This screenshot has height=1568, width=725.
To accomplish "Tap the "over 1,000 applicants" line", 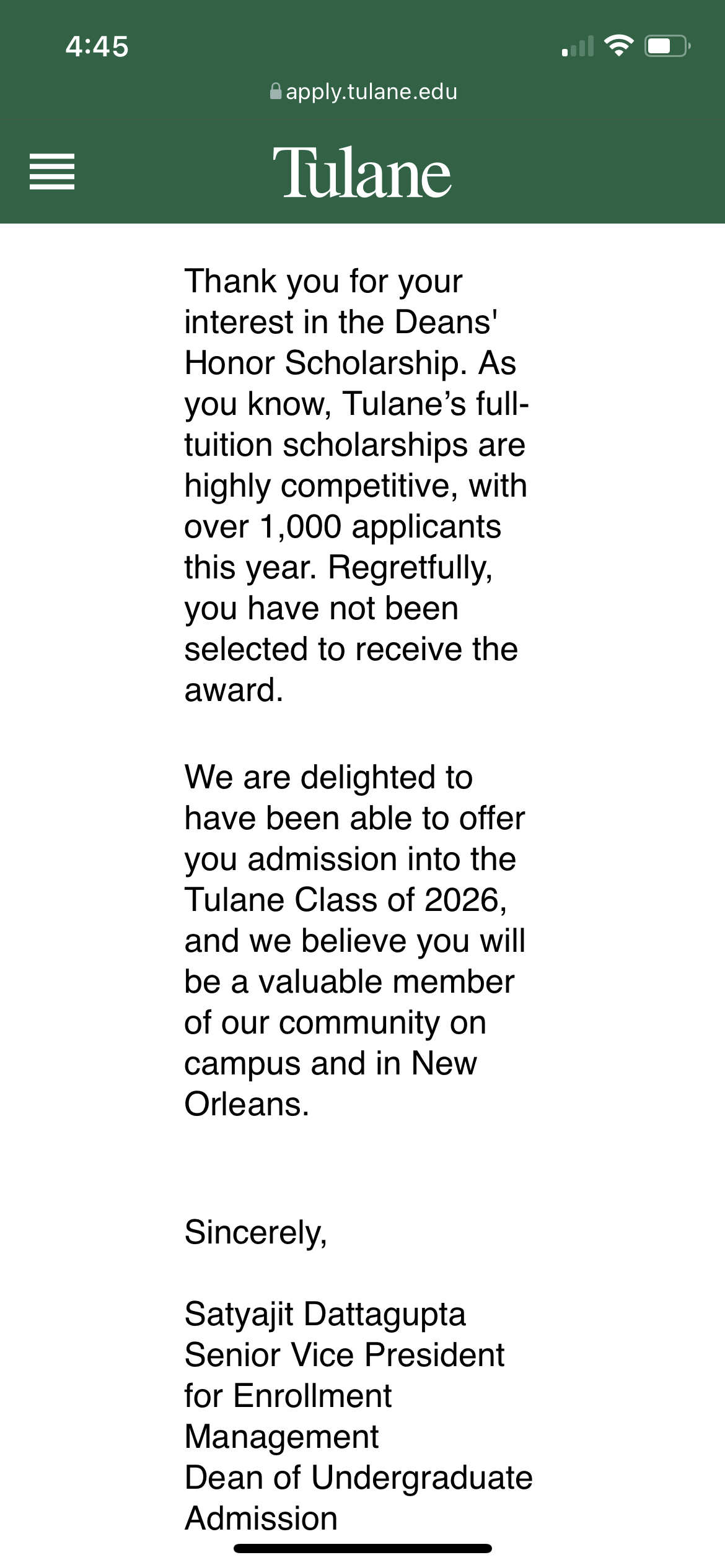I will pos(343,526).
